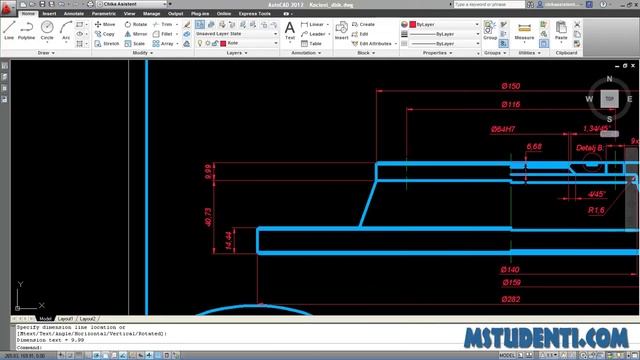640x360 pixels.
Task: Toggle the layer on/off lightbulb icon
Action: 200,43
